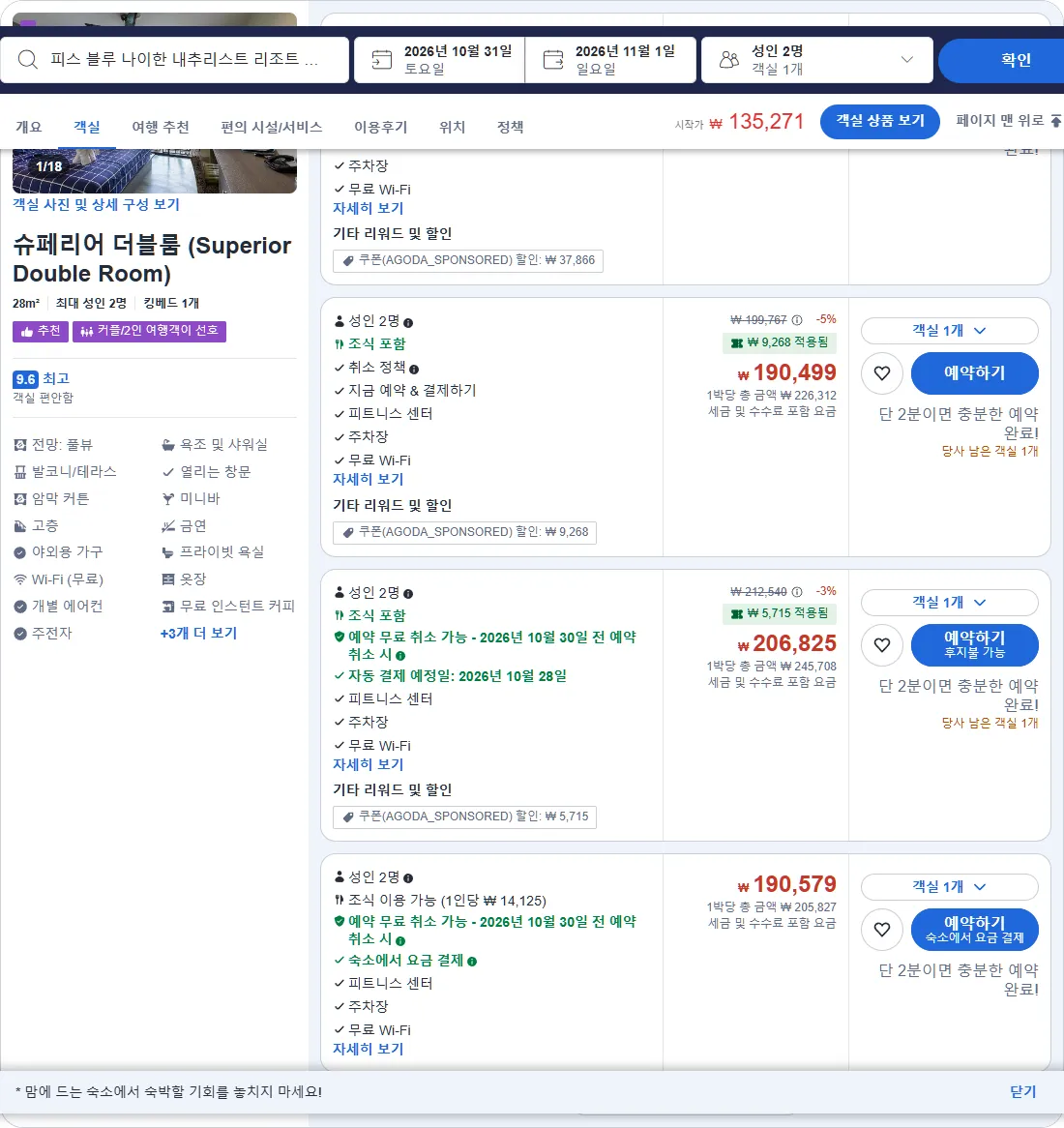Viewport: 1064px width, 1128px height.
Task: Click the check-in calendar icon next to 2026년 10월 31일
Action: click(x=381, y=60)
